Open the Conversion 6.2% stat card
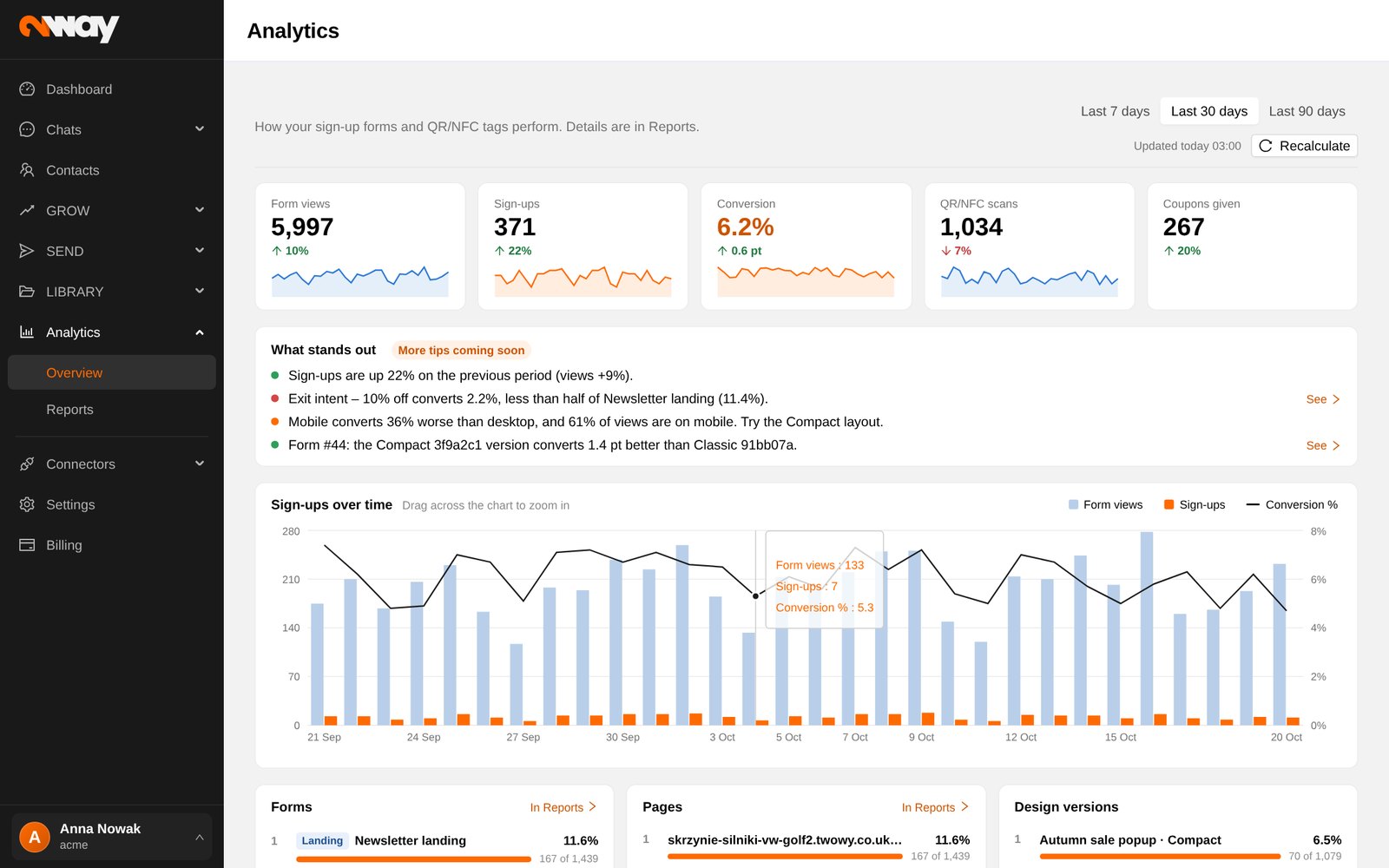Image resolution: width=1389 pixels, height=868 pixels. coord(806,247)
